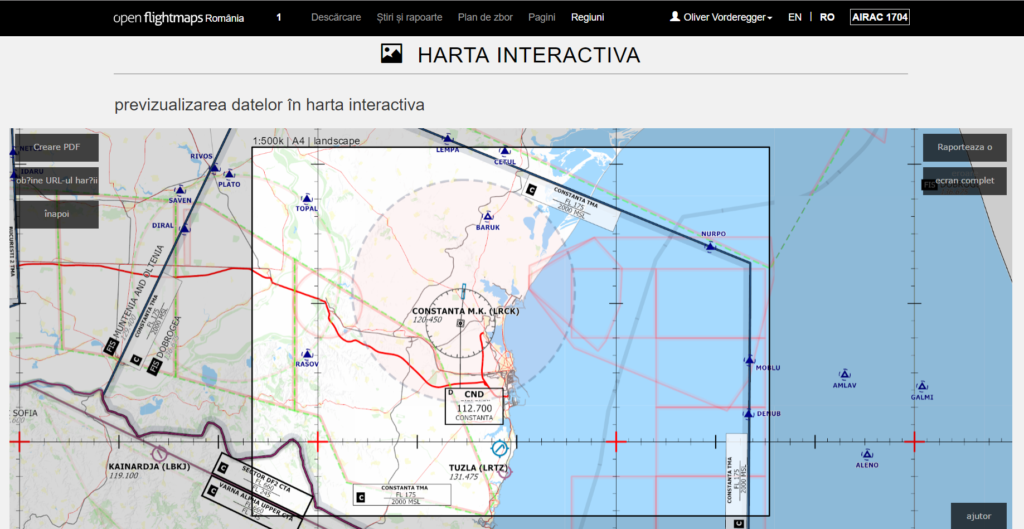The height and width of the screenshot is (529, 1024).
Task: Open the Plan de zbor menu
Action: click(485, 17)
